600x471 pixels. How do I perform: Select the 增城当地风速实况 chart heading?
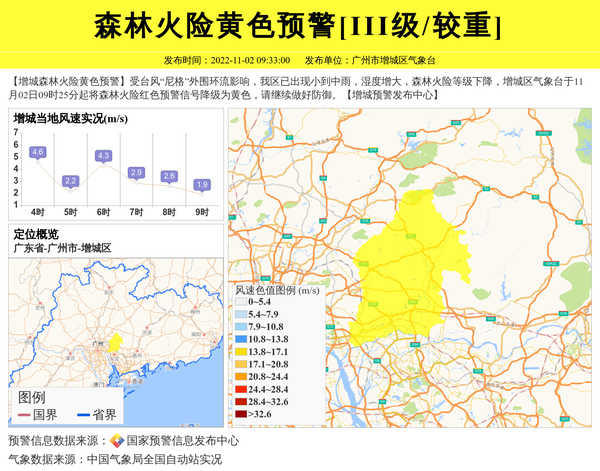[70, 119]
